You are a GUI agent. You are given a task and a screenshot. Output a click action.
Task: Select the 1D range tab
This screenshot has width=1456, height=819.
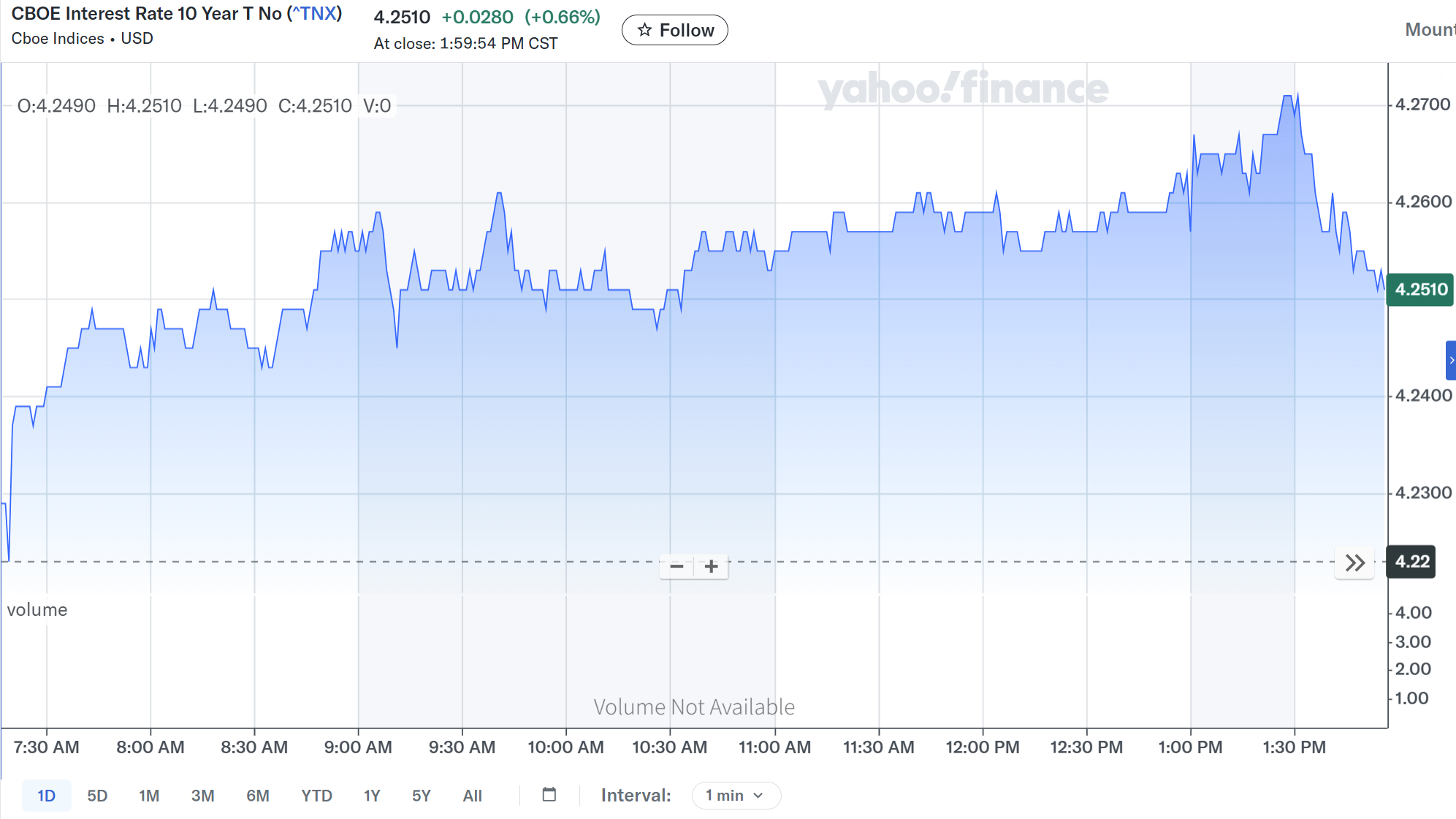click(x=46, y=796)
